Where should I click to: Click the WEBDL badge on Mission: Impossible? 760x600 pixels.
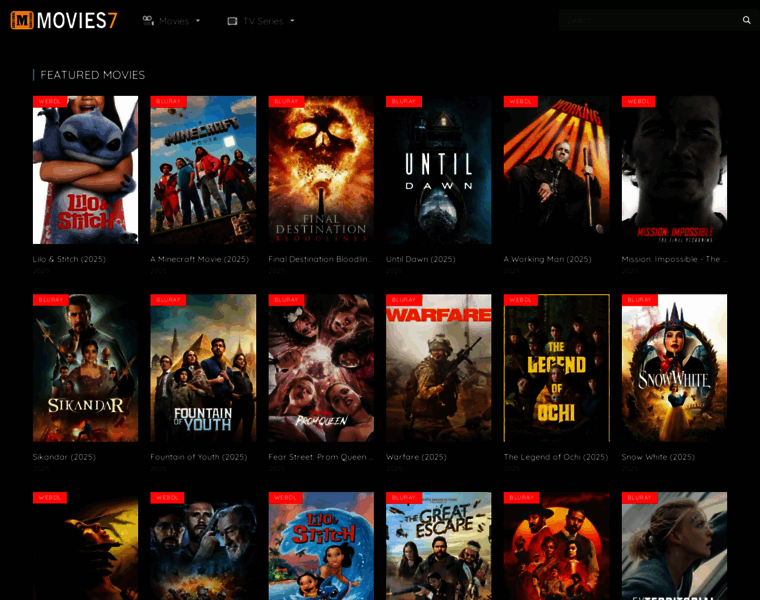click(638, 101)
